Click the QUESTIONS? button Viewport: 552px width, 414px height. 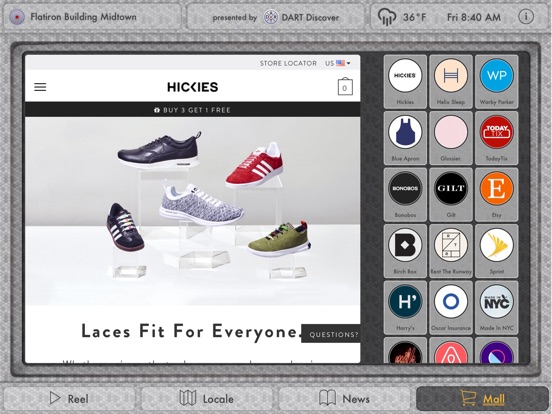pyautogui.click(x=331, y=334)
